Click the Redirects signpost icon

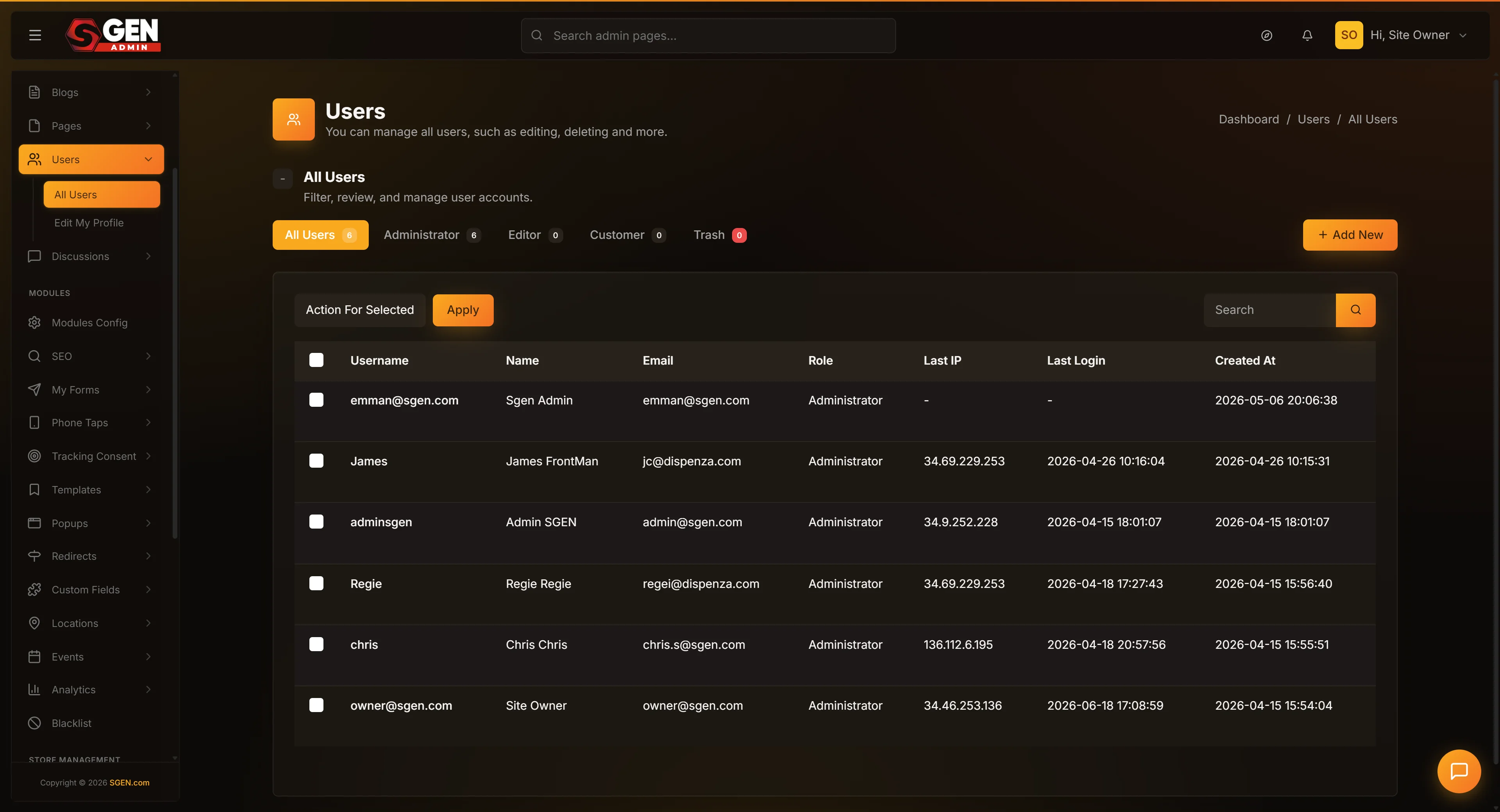[34, 556]
